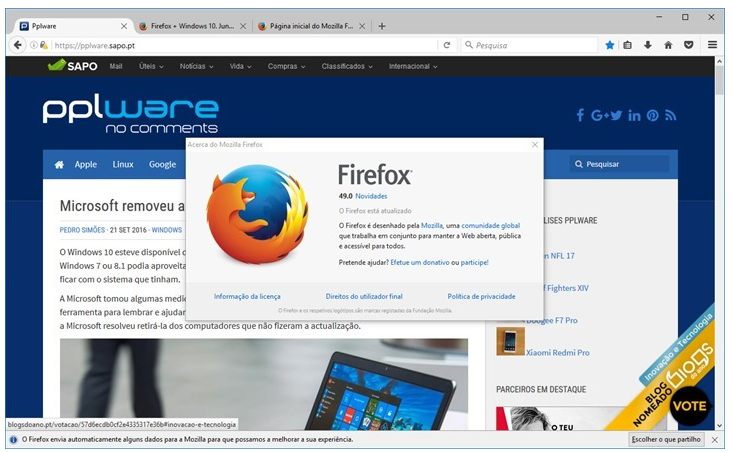Open the comunidade global link
Viewport: 733px width, 452px height.
coord(490,226)
